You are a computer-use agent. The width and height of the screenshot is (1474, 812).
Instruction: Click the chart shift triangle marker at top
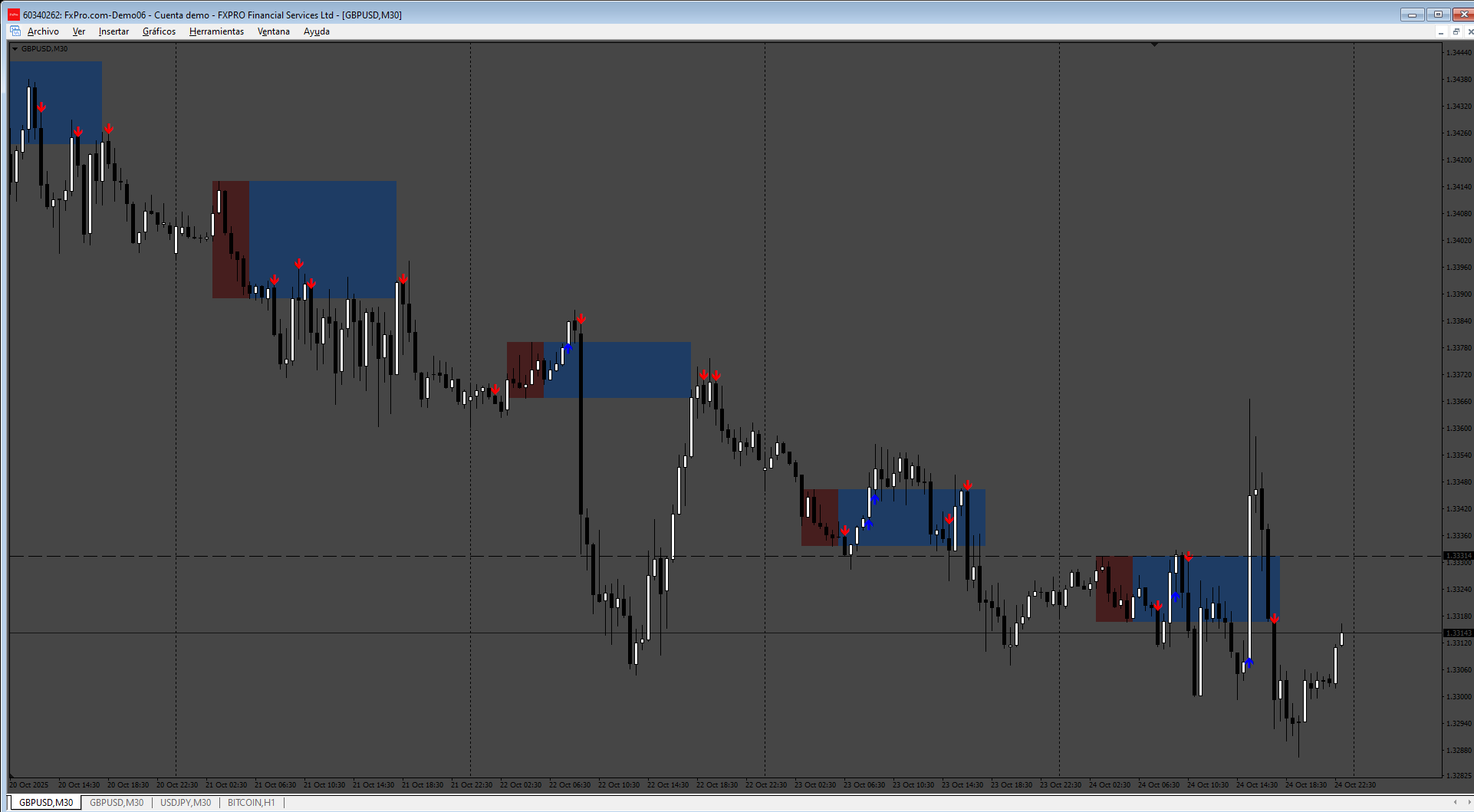click(1154, 44)
